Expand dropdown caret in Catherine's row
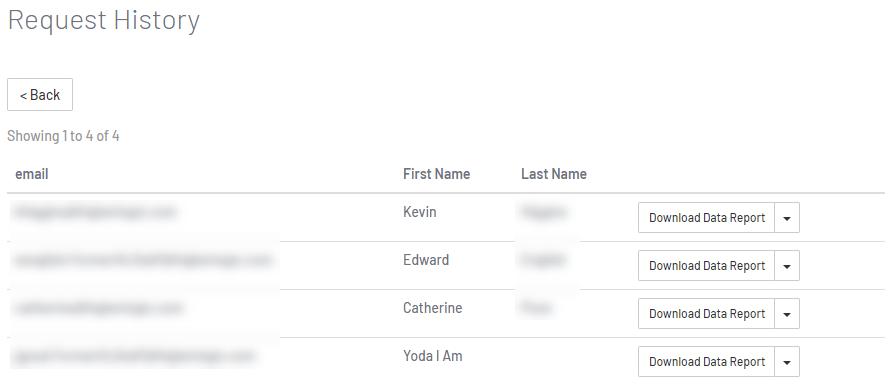Viewport: 892px width, 389px height. [787, 313]
